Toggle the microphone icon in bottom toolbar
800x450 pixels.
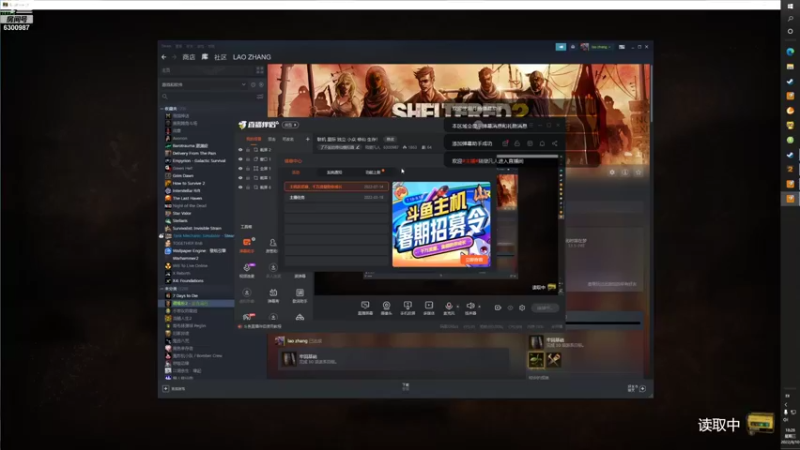click(x=448, y=306)
